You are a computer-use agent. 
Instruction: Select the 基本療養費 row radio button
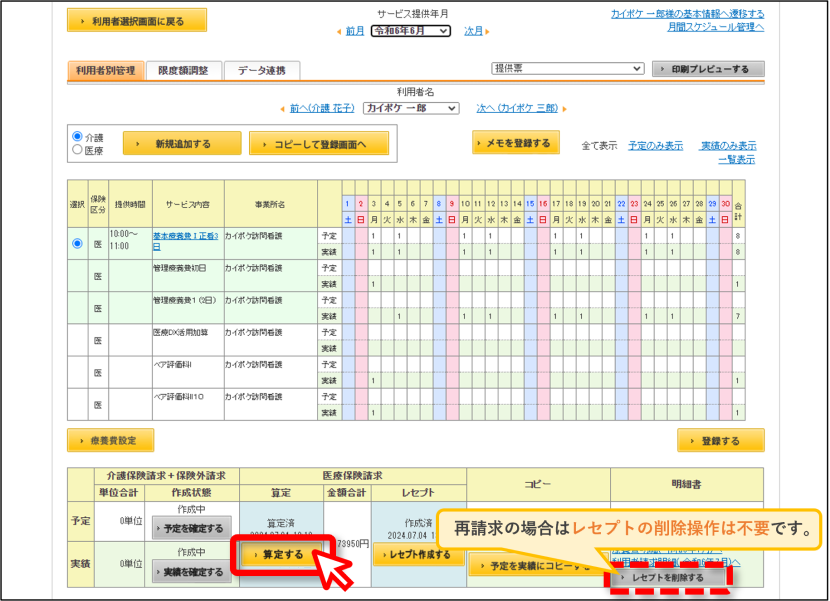point(77,244)
